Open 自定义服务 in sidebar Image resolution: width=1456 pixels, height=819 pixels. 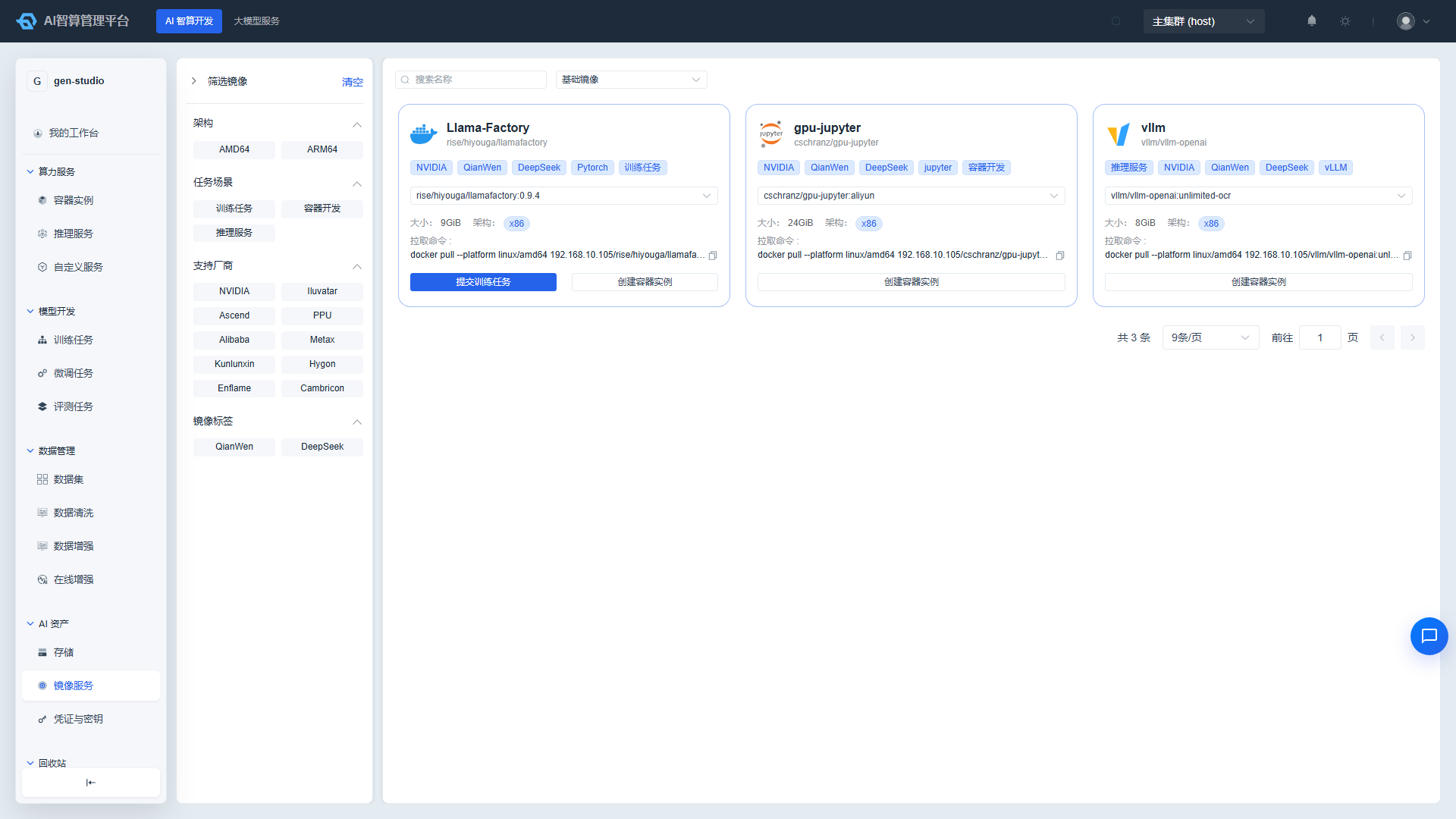(91, 267)
